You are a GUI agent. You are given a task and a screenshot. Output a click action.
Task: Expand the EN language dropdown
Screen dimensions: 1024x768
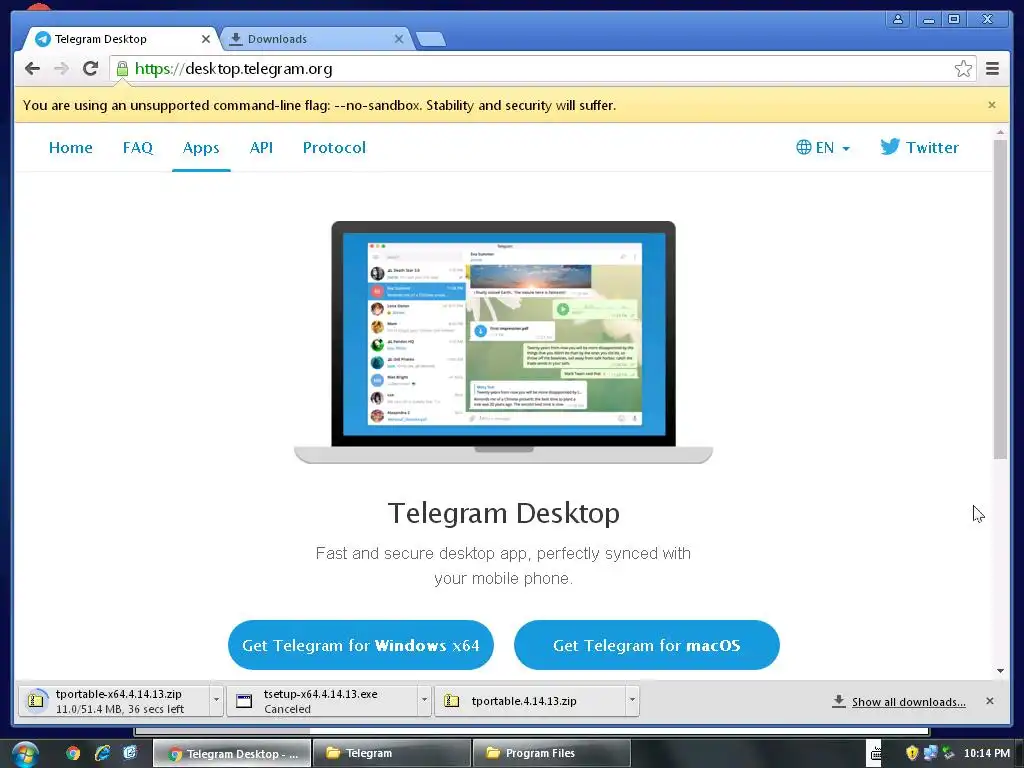click(823, 148)
